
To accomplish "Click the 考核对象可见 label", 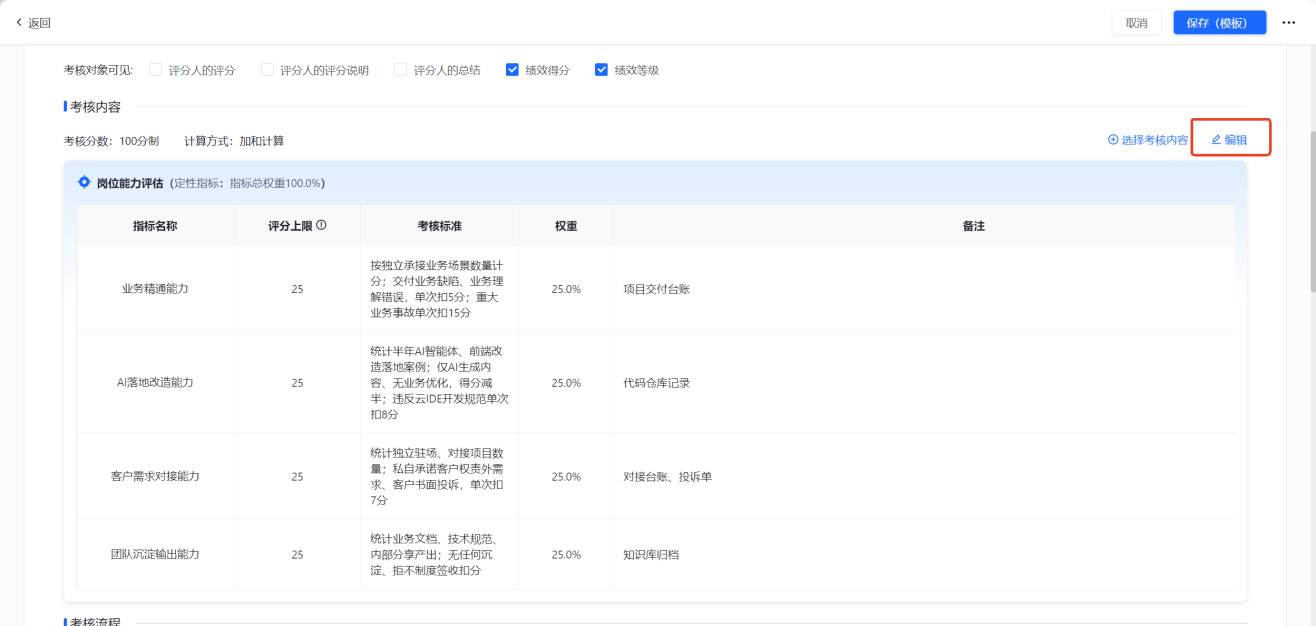I will [x=98, y=70].
